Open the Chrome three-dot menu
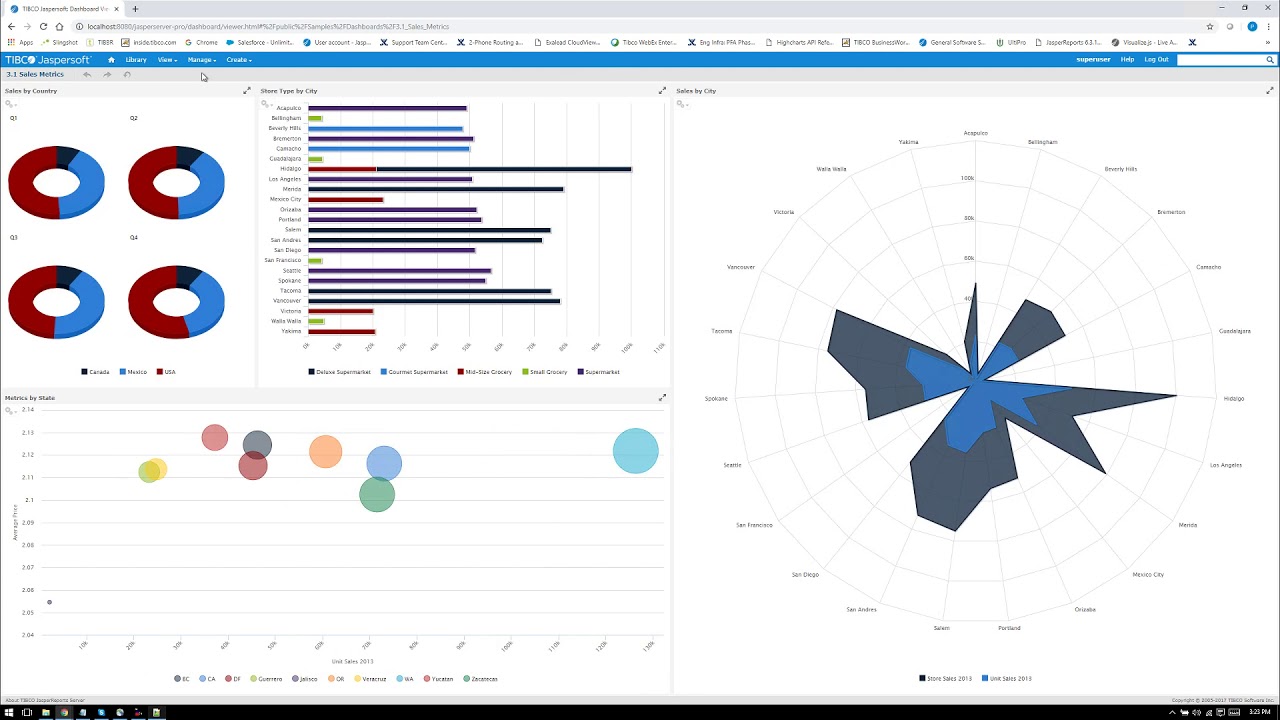Viewport: 1280px width, 720px height. pos(1270,26)
